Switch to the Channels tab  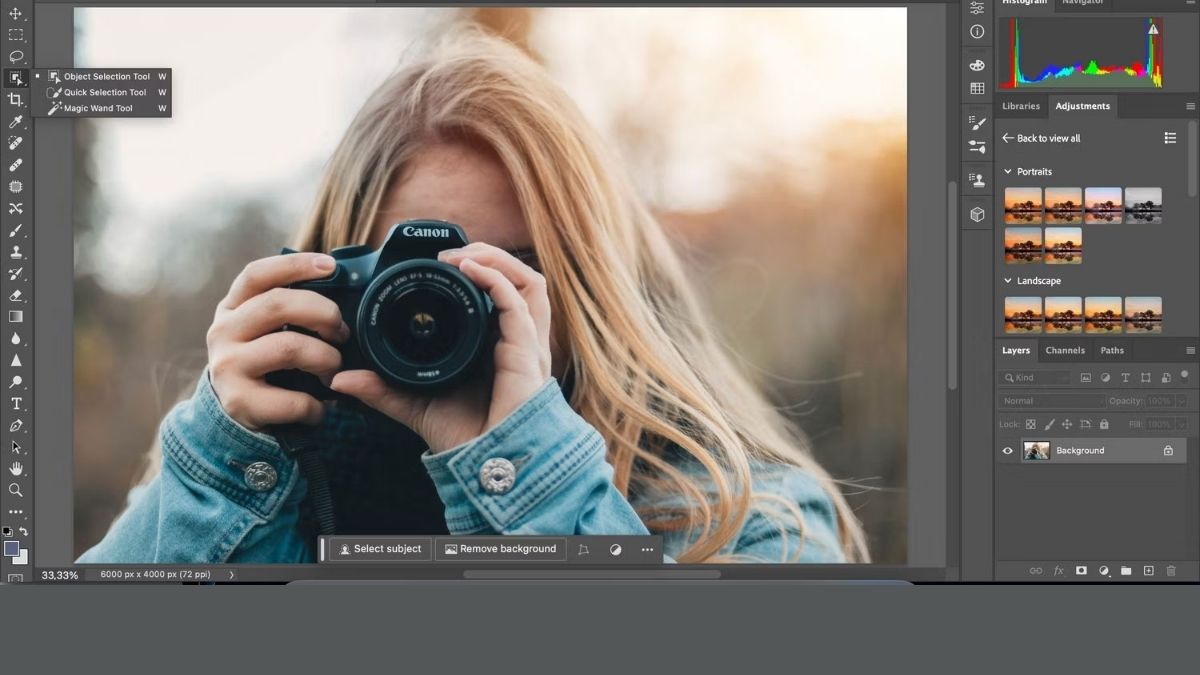[1065, 350]
